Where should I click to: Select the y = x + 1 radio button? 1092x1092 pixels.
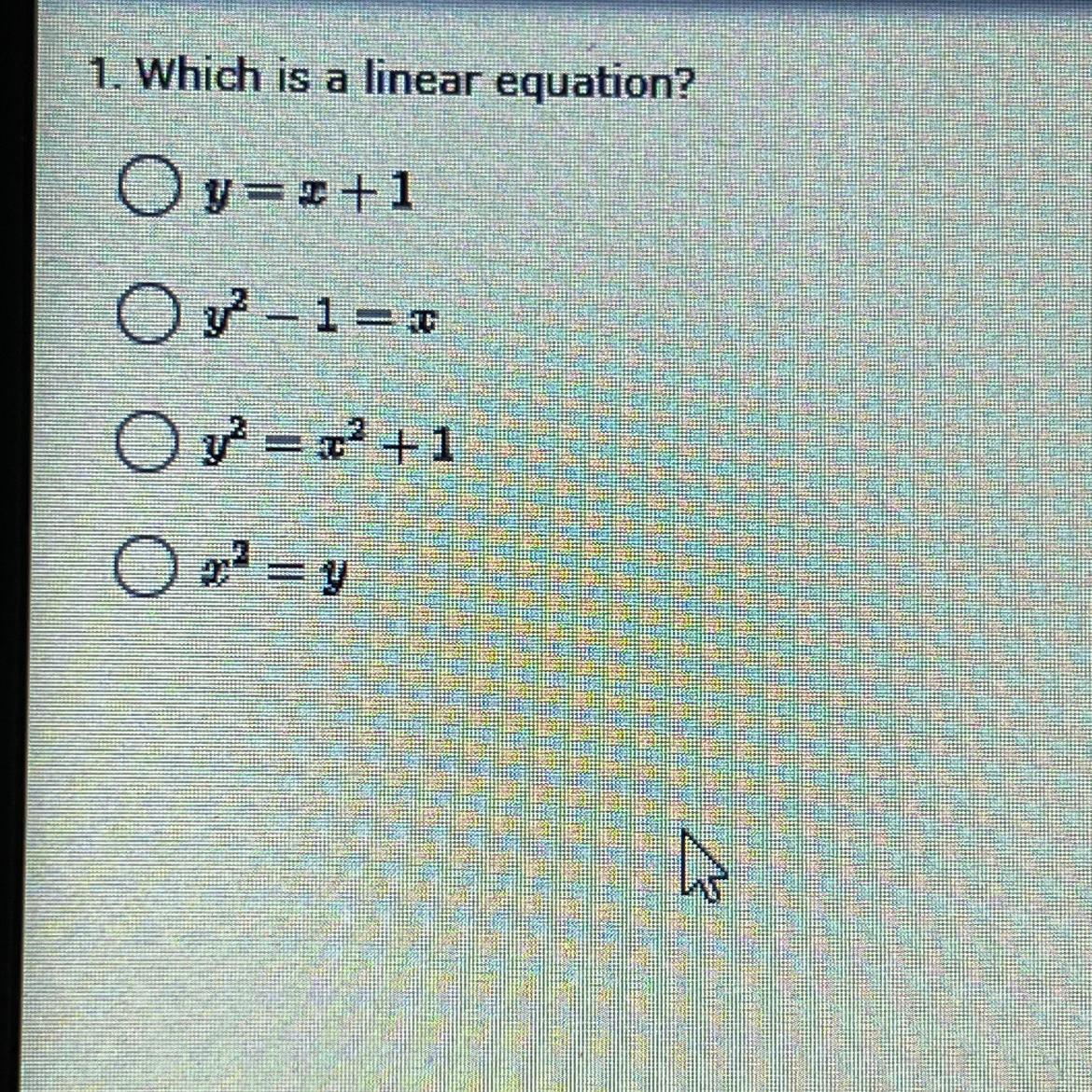coord(147,187)
